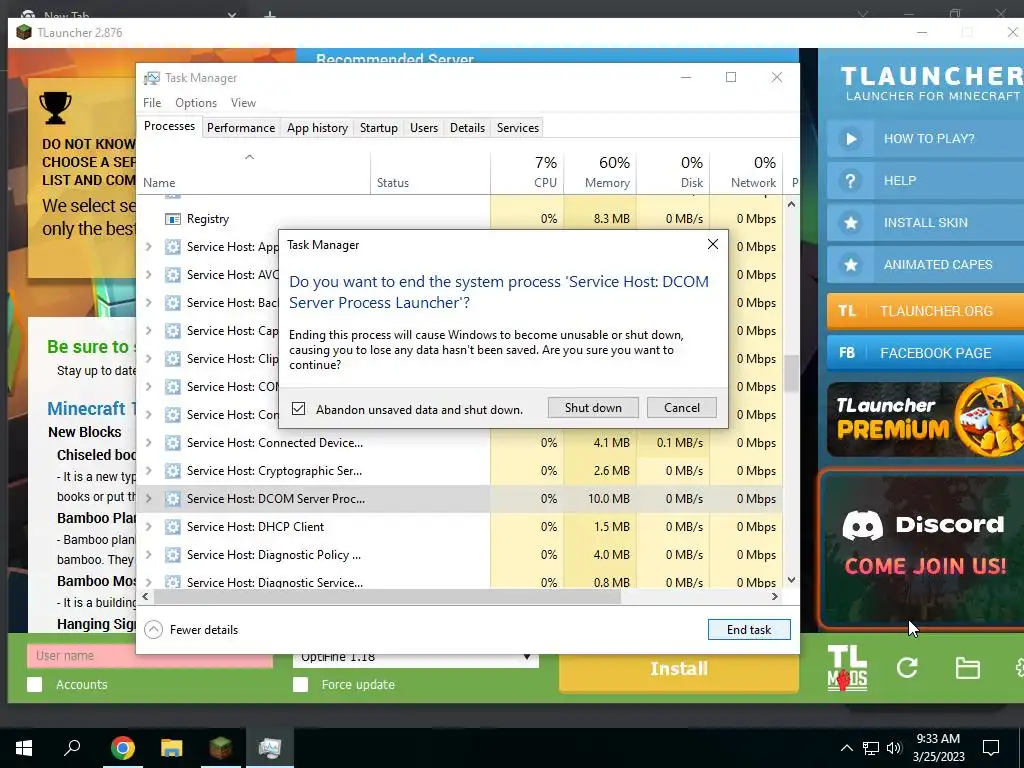
Task: Uncheck Abandon unsaved data and shut down
Action: (x=298, y=409)
